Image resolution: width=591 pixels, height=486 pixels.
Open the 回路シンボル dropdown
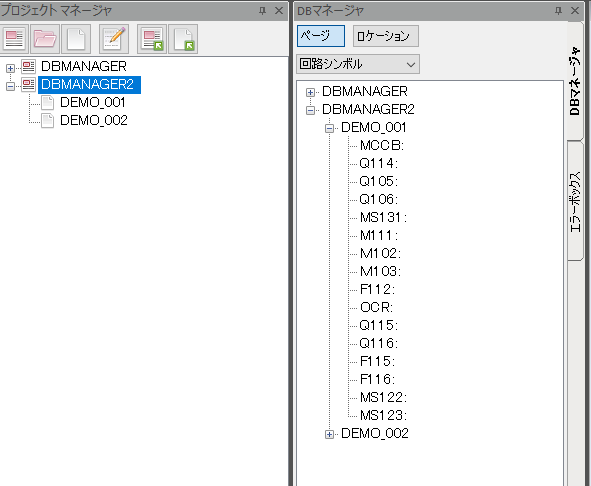click(358, 64)
